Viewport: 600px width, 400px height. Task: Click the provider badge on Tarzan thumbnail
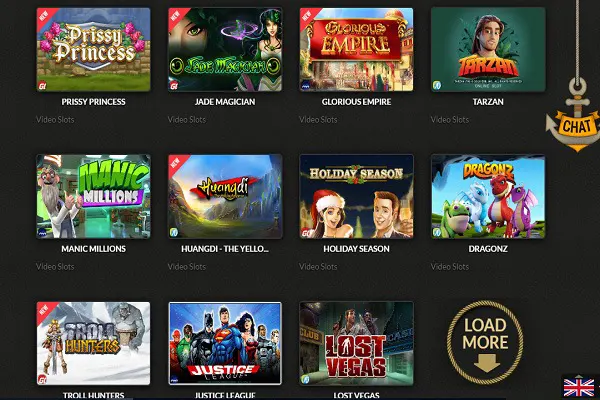[437, 85]
